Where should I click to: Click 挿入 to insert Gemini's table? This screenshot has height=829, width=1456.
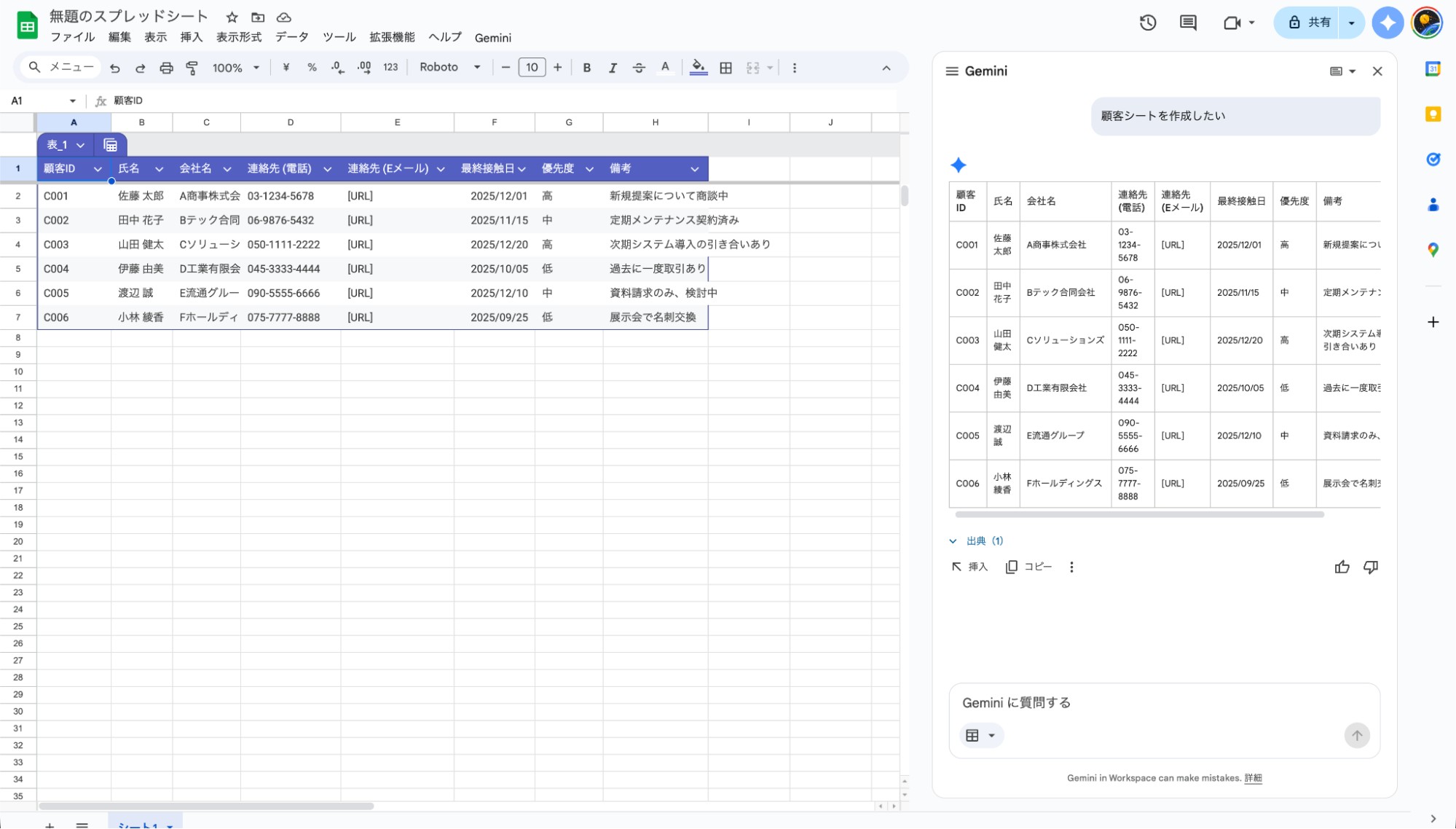coord(969,567)
